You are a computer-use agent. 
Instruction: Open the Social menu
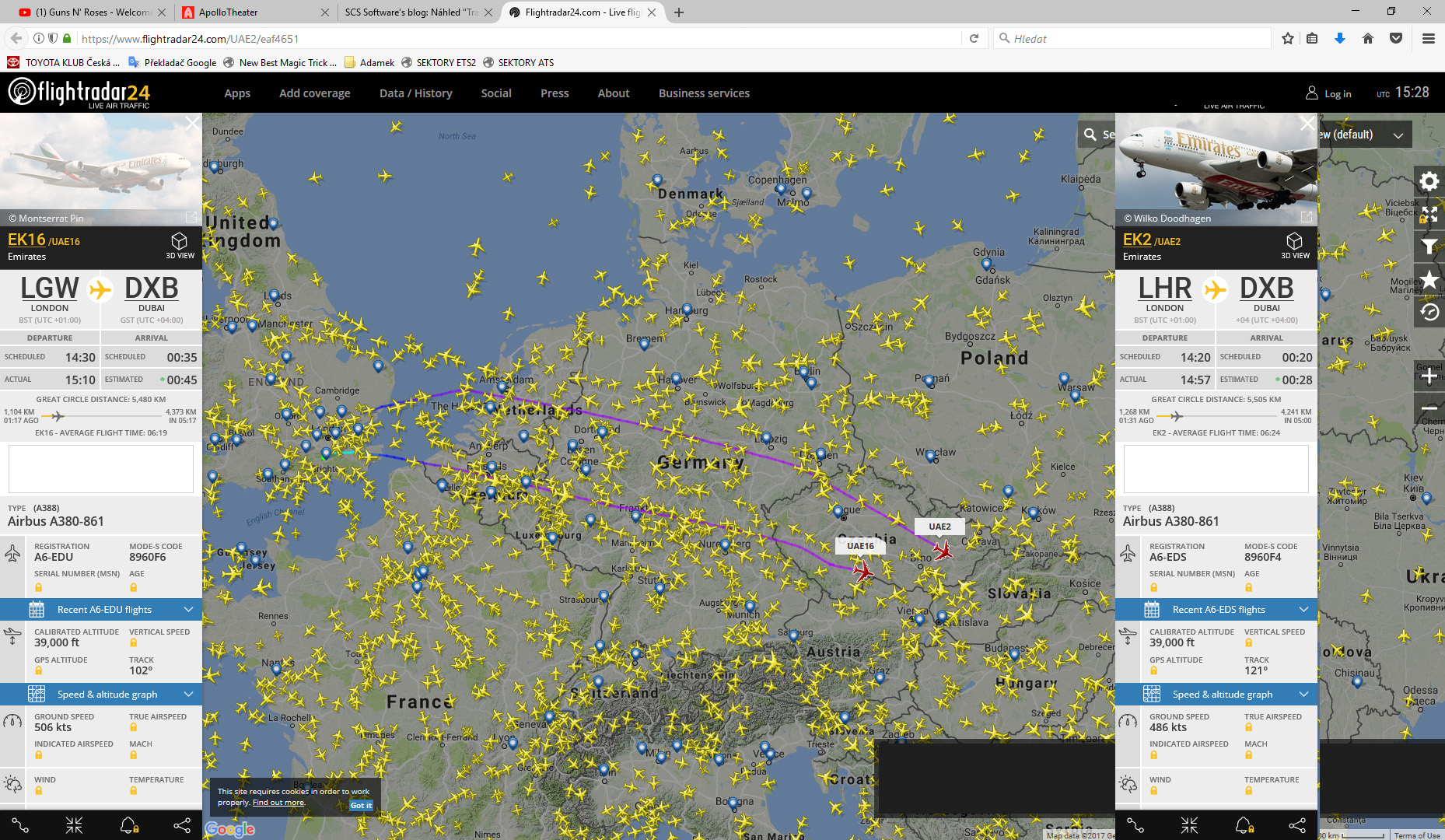[496, 93]
